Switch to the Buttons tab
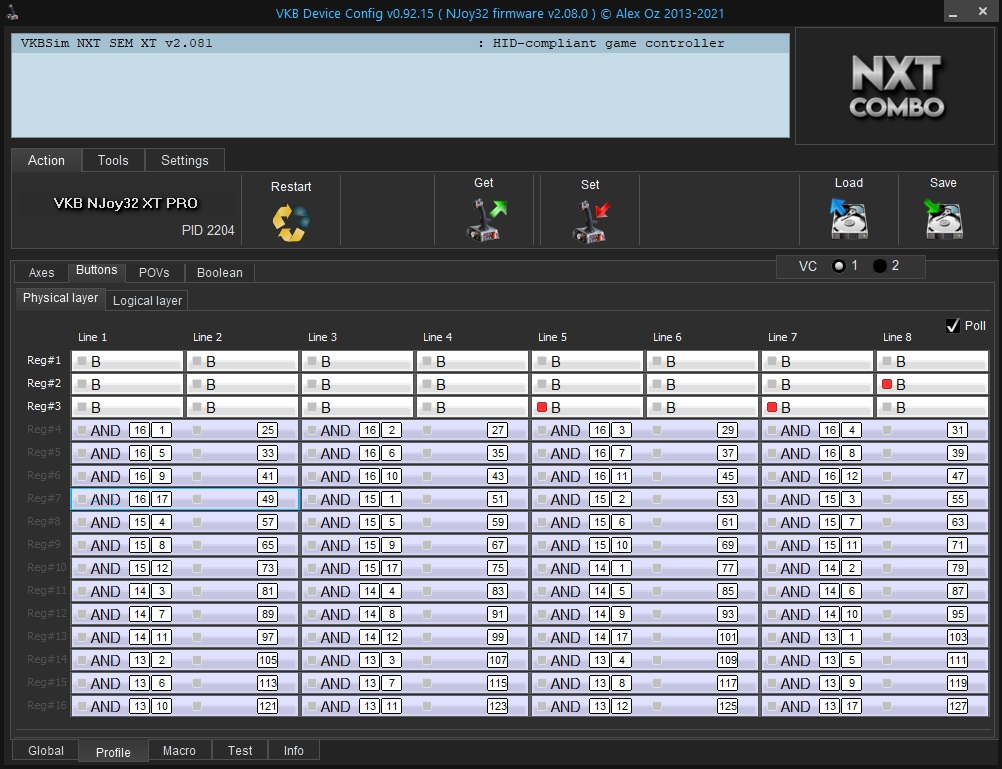This screenshot has width=1002, height=769. coord(96,270)
